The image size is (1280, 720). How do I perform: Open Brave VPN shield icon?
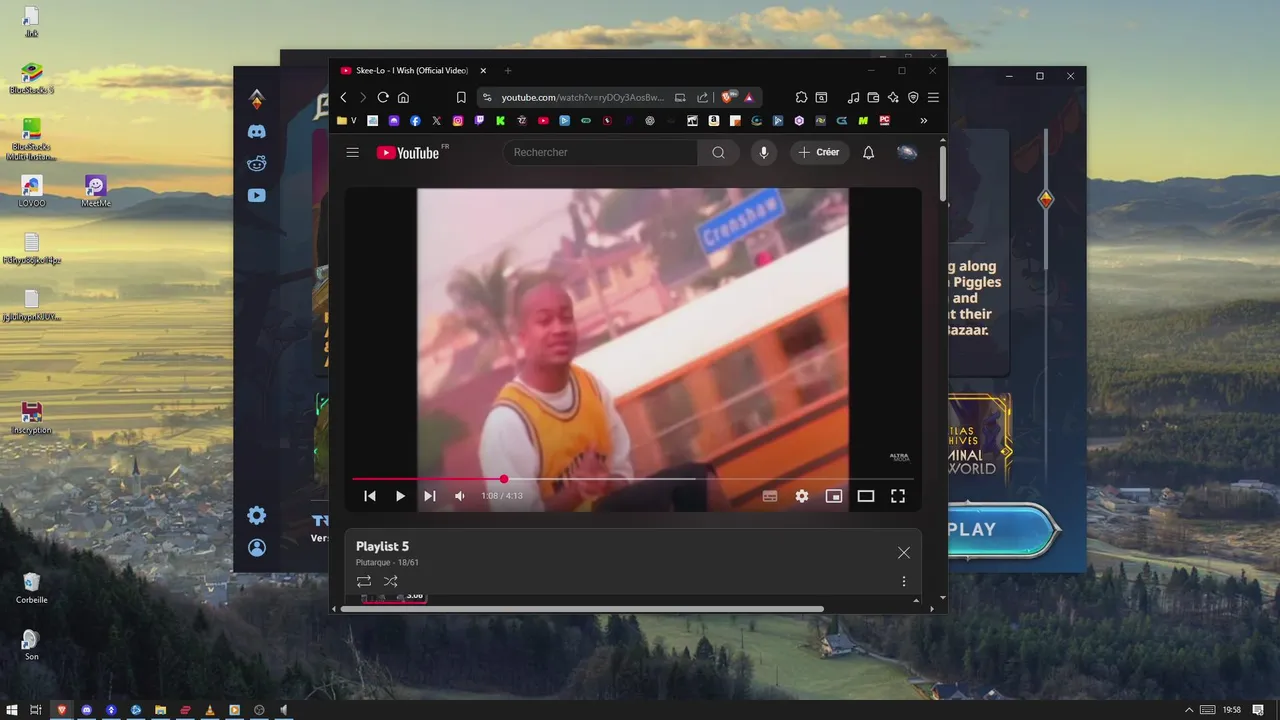coord(913,97)
